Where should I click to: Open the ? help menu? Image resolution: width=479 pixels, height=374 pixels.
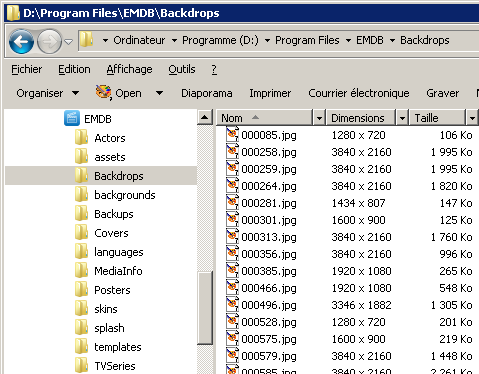(x=214, y=69)
